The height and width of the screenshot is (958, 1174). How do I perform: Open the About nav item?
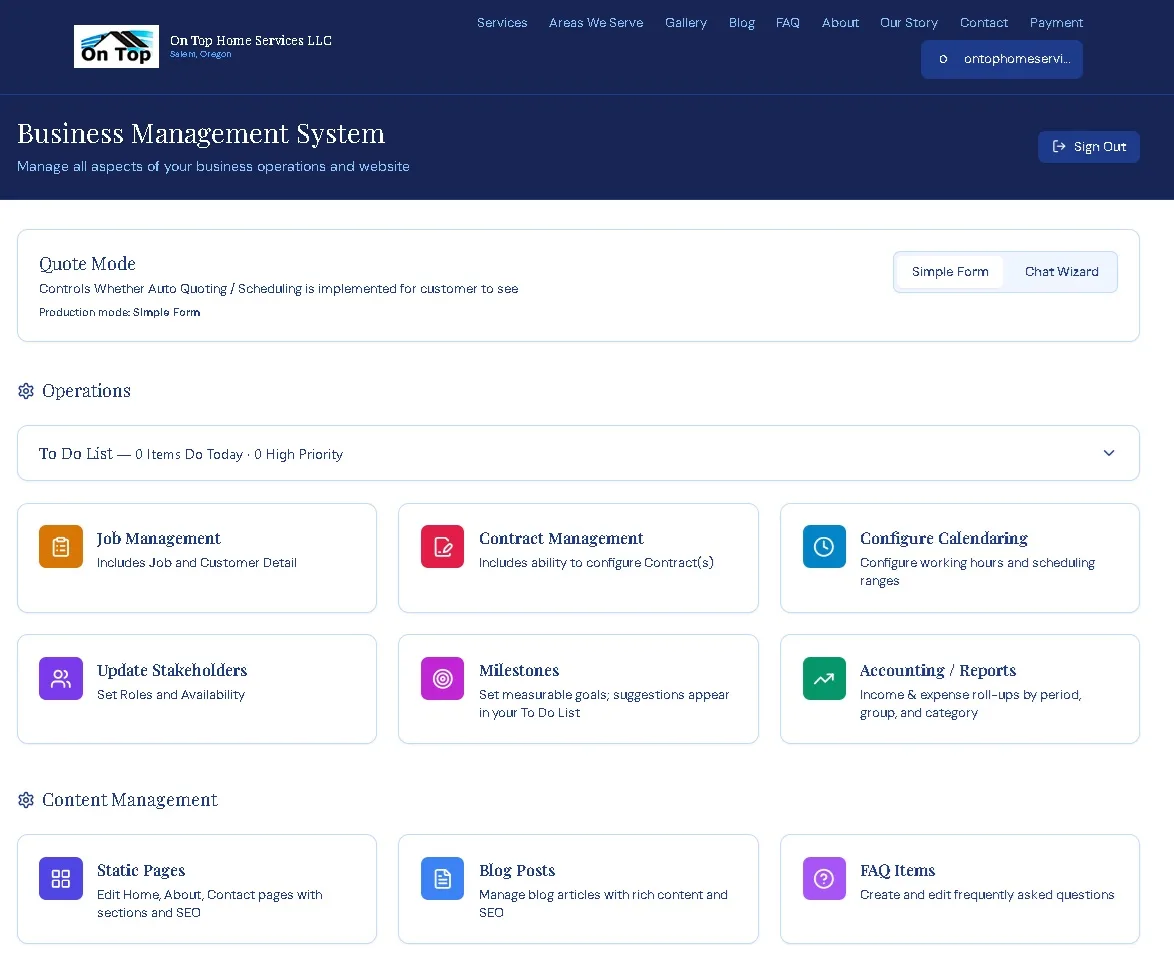[840, 22]
